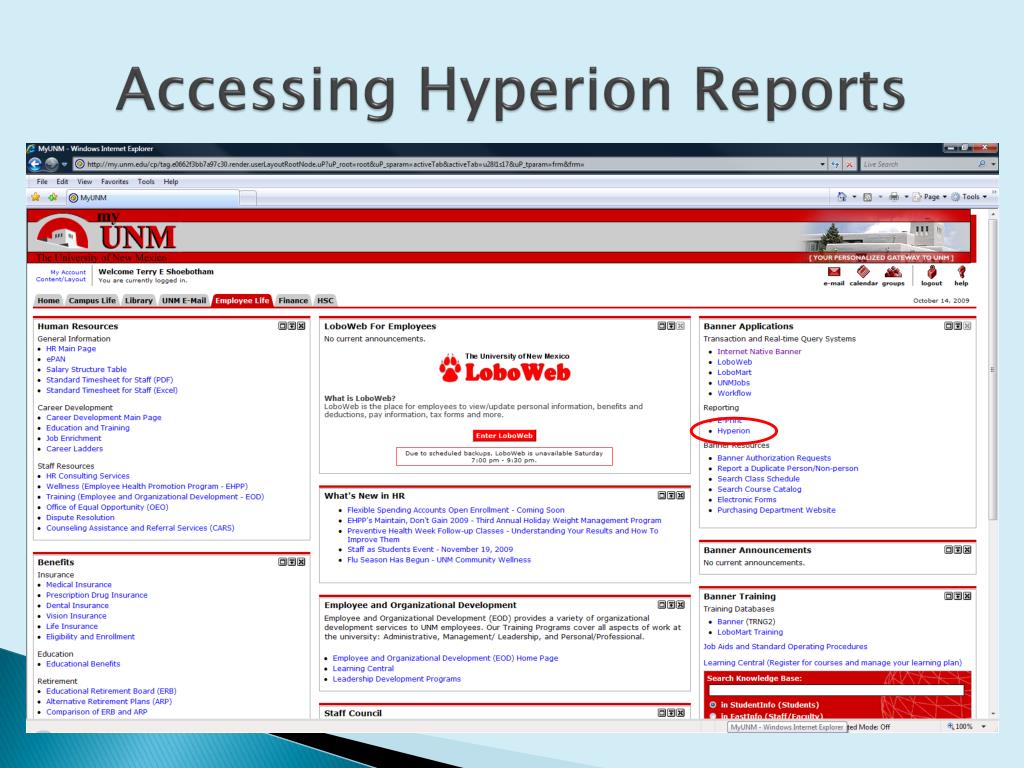Stop page loading with the red X icon
This screenshot has width=1024, height=768.
(849, 165)
